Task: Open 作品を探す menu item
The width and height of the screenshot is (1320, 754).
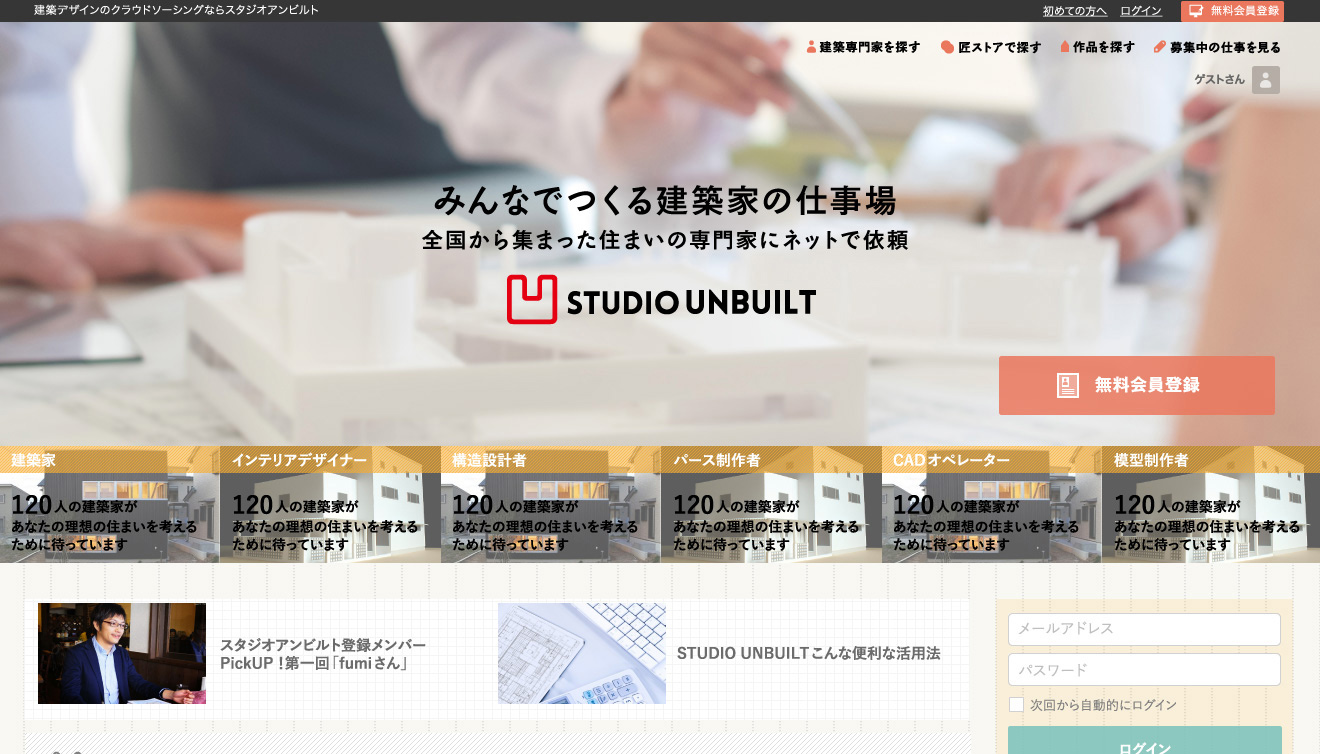Action: [1097, 47]
